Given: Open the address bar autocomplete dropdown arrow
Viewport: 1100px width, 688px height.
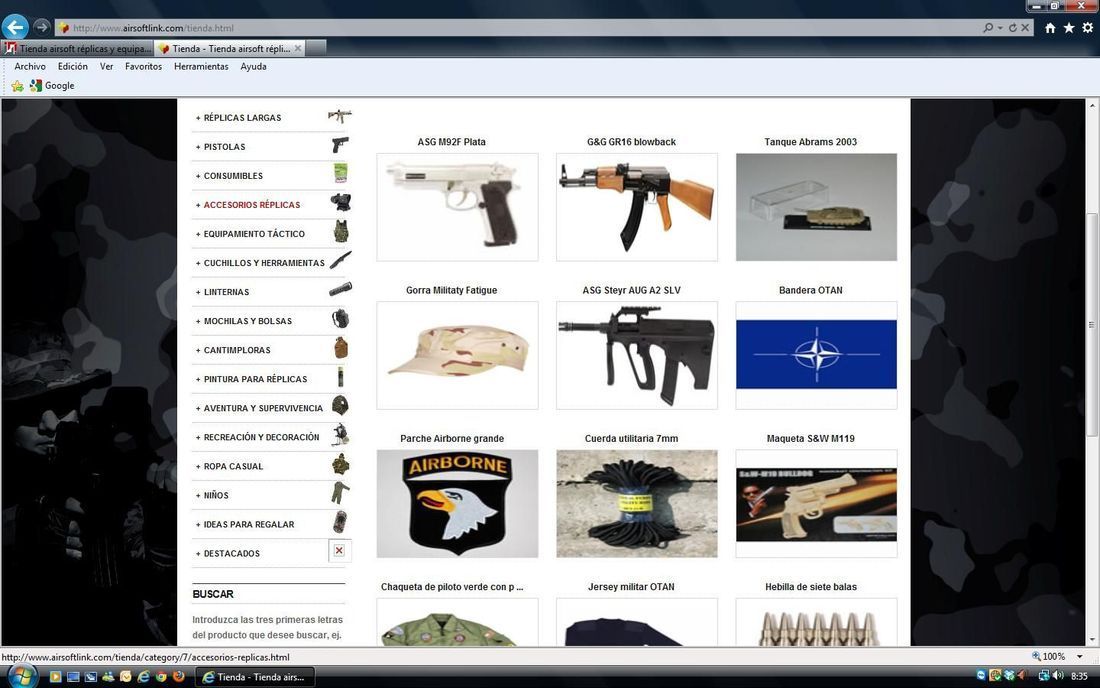Looking at the screenshot, I should (1000, 28).
